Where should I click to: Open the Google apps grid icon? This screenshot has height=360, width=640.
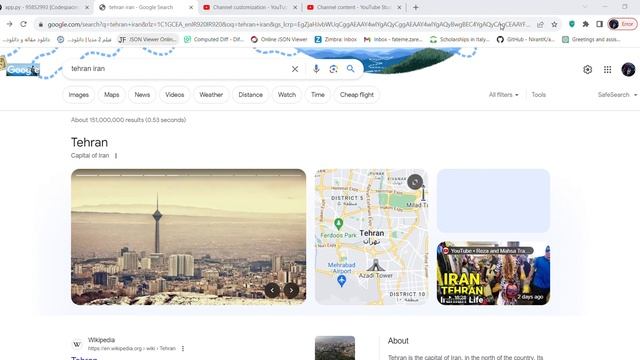click(x=607, y=69)
